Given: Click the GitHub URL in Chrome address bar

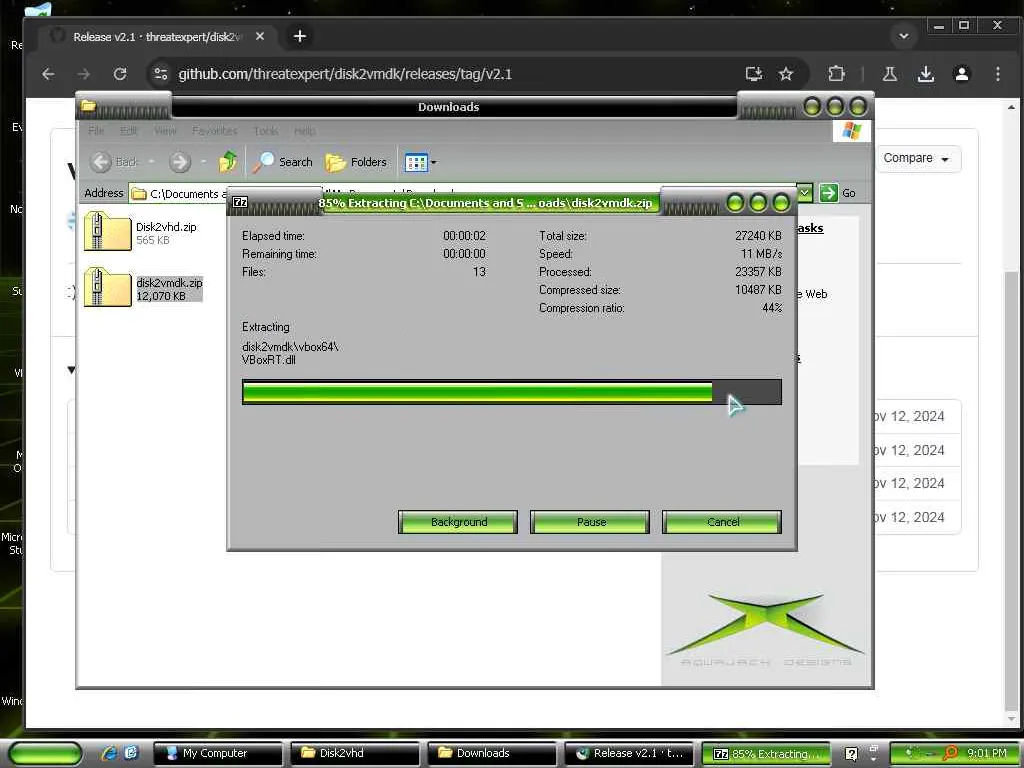Looking at the screenshot, I should [x=345, y=74].
